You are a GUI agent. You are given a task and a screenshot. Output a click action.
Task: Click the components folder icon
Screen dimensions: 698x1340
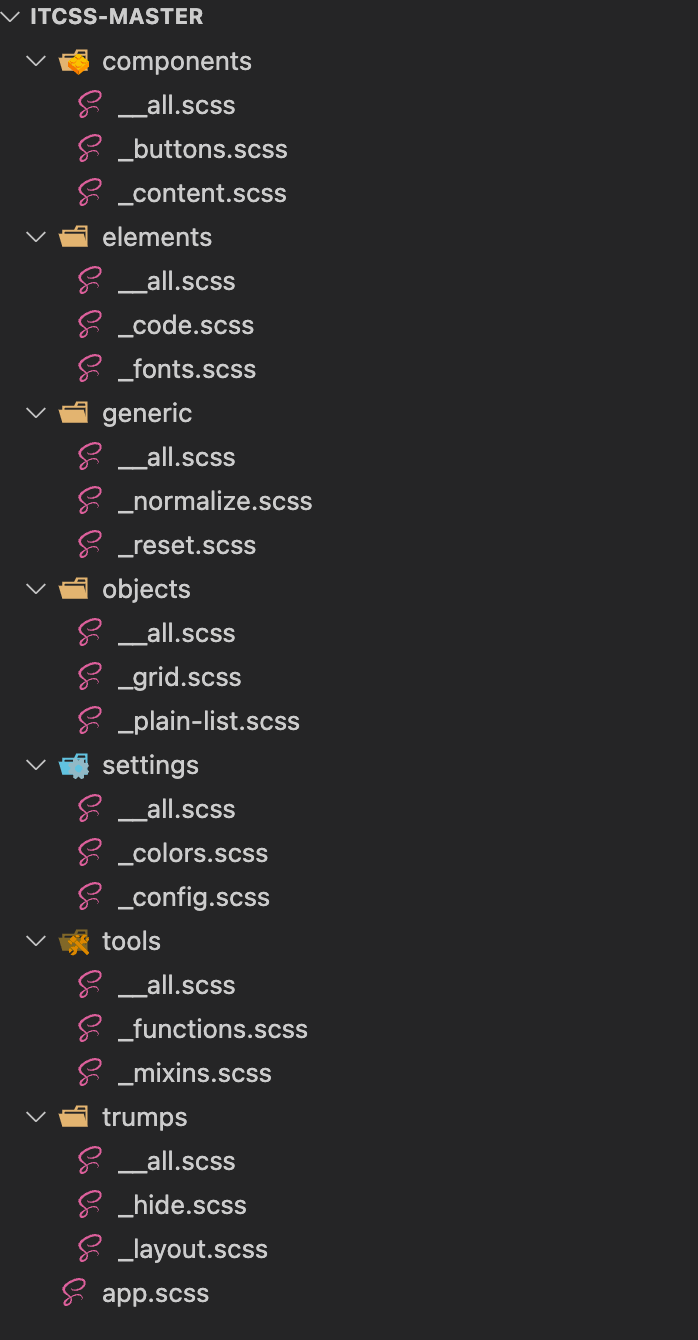[x=74, y=62]
